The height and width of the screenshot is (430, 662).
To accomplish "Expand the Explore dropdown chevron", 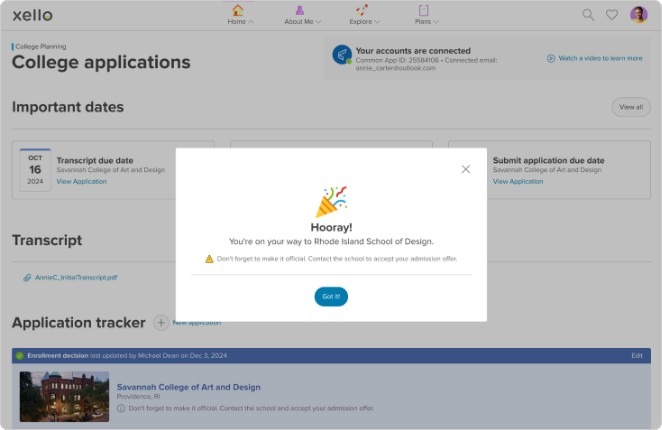I will (x=377, y=22).
